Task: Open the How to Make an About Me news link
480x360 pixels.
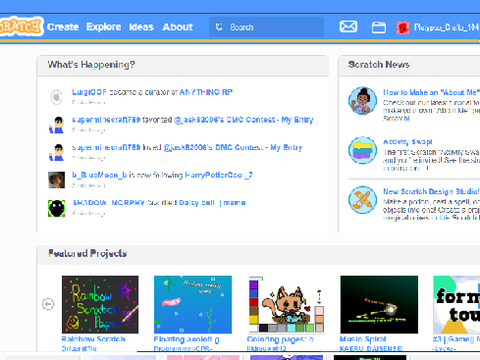Action: [431, 92]
